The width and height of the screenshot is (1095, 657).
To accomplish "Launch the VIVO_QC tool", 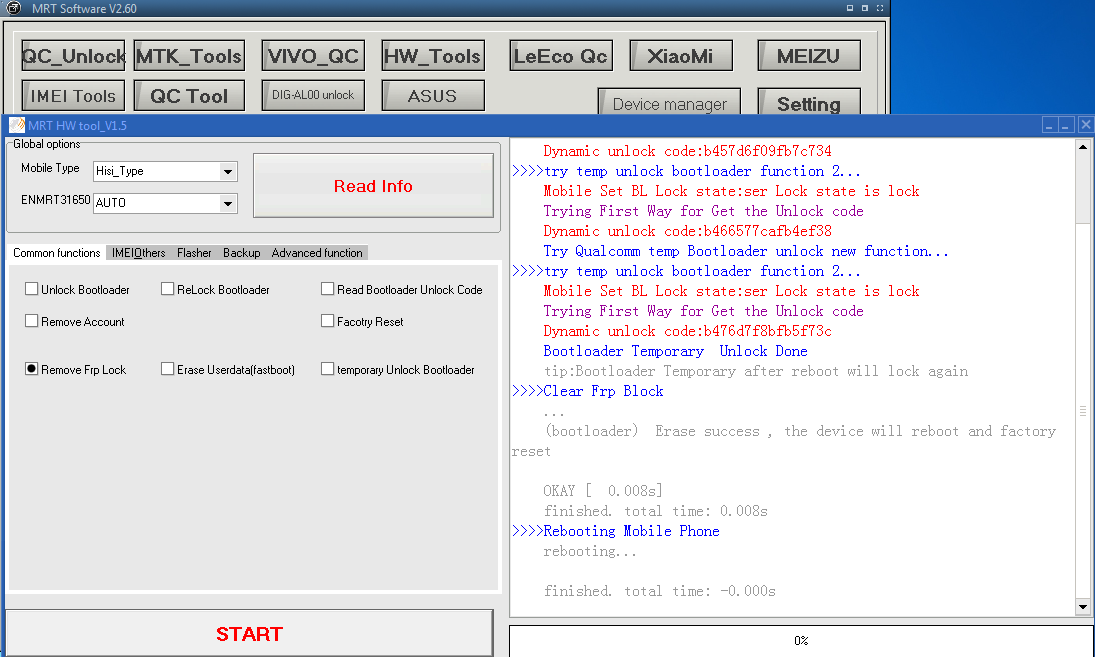I will [314, 56].
